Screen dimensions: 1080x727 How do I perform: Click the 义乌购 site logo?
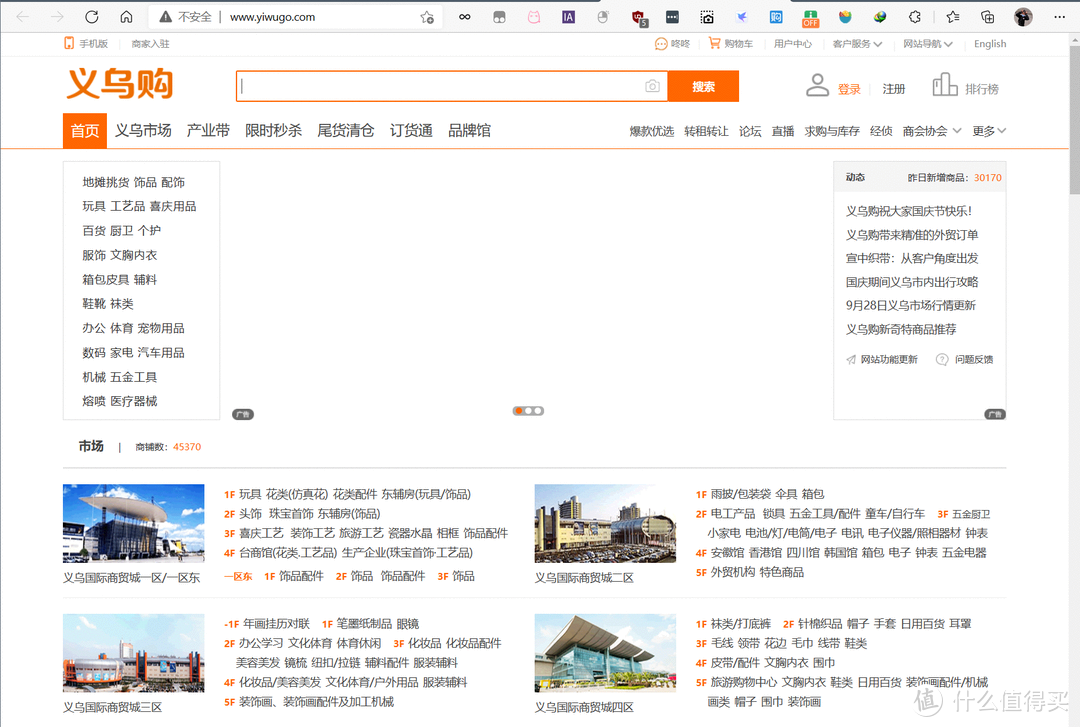(120, 84)
